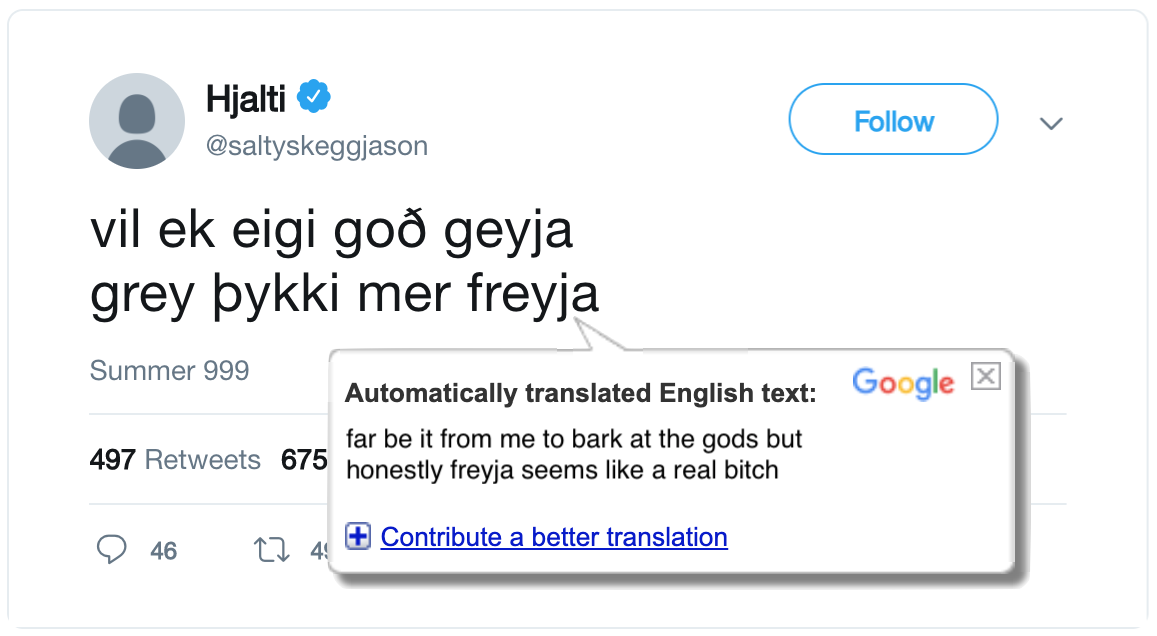Screen dimensions: 1157x636
Task: Open Contribute a better translation link
Action: point(554,537)
